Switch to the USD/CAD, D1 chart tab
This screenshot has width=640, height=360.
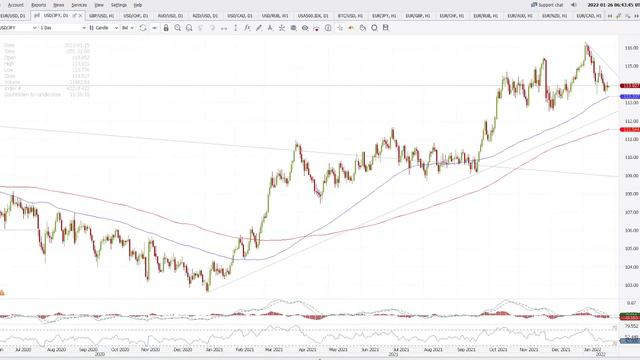click(x=240, y=16)
